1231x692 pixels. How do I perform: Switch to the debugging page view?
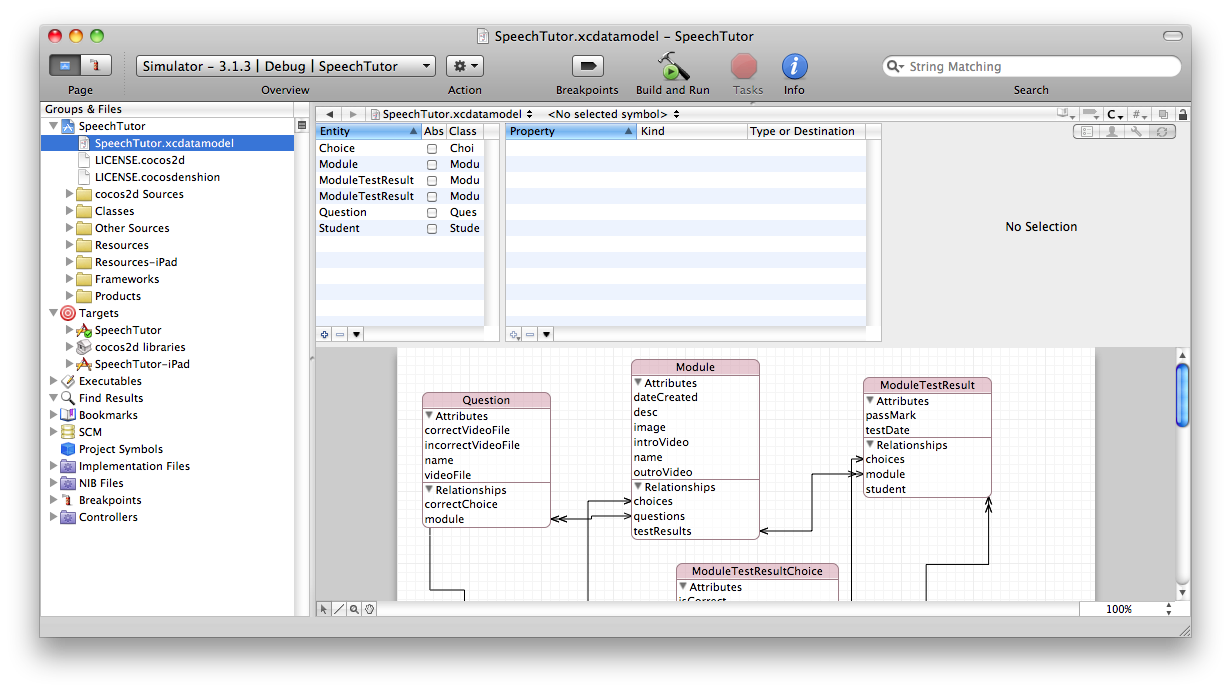click(x=96, y=66)
